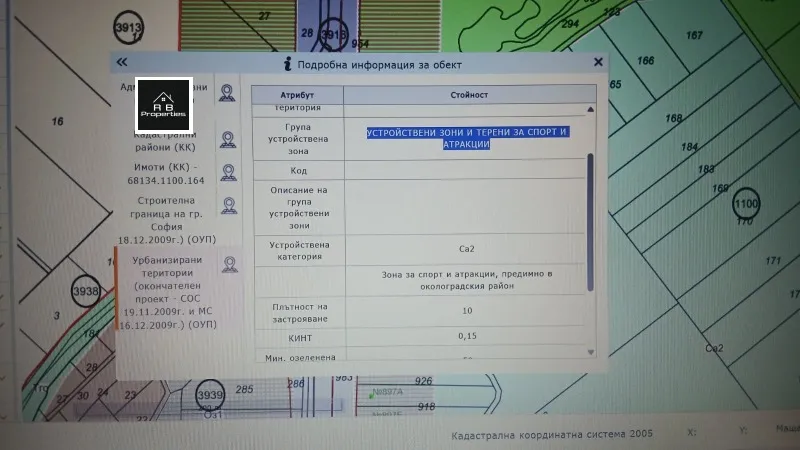Select the Имоти (КК) - 68134.1100.164 layer
The image size is (800, 450).
point(169,173)
